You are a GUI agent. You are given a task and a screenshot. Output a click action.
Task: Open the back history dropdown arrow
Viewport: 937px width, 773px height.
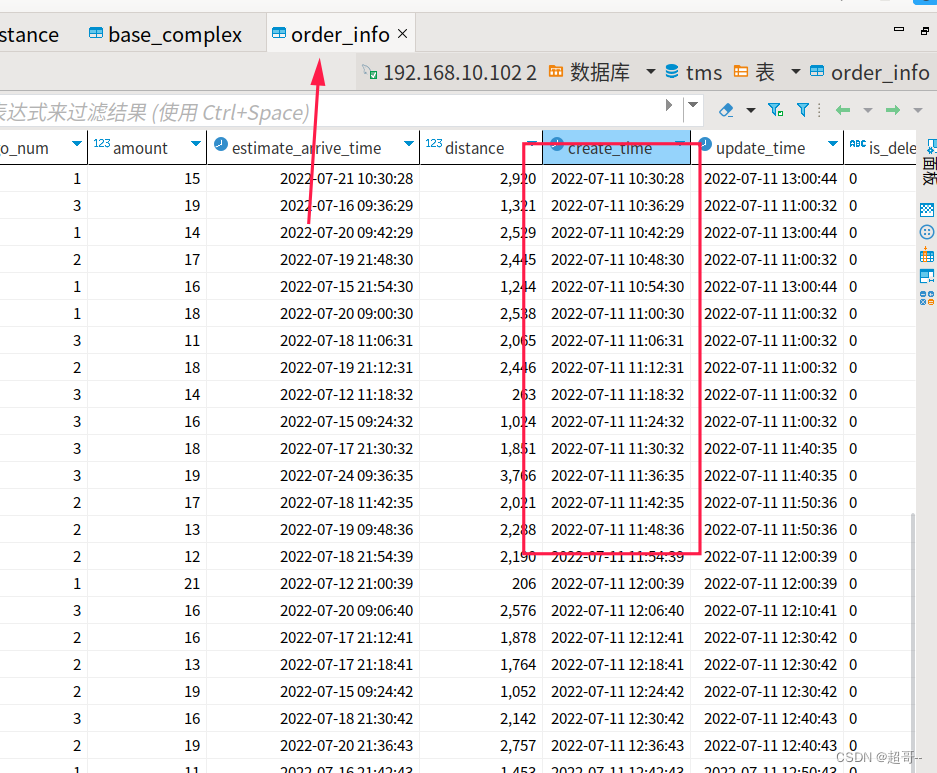click(868, 111)
